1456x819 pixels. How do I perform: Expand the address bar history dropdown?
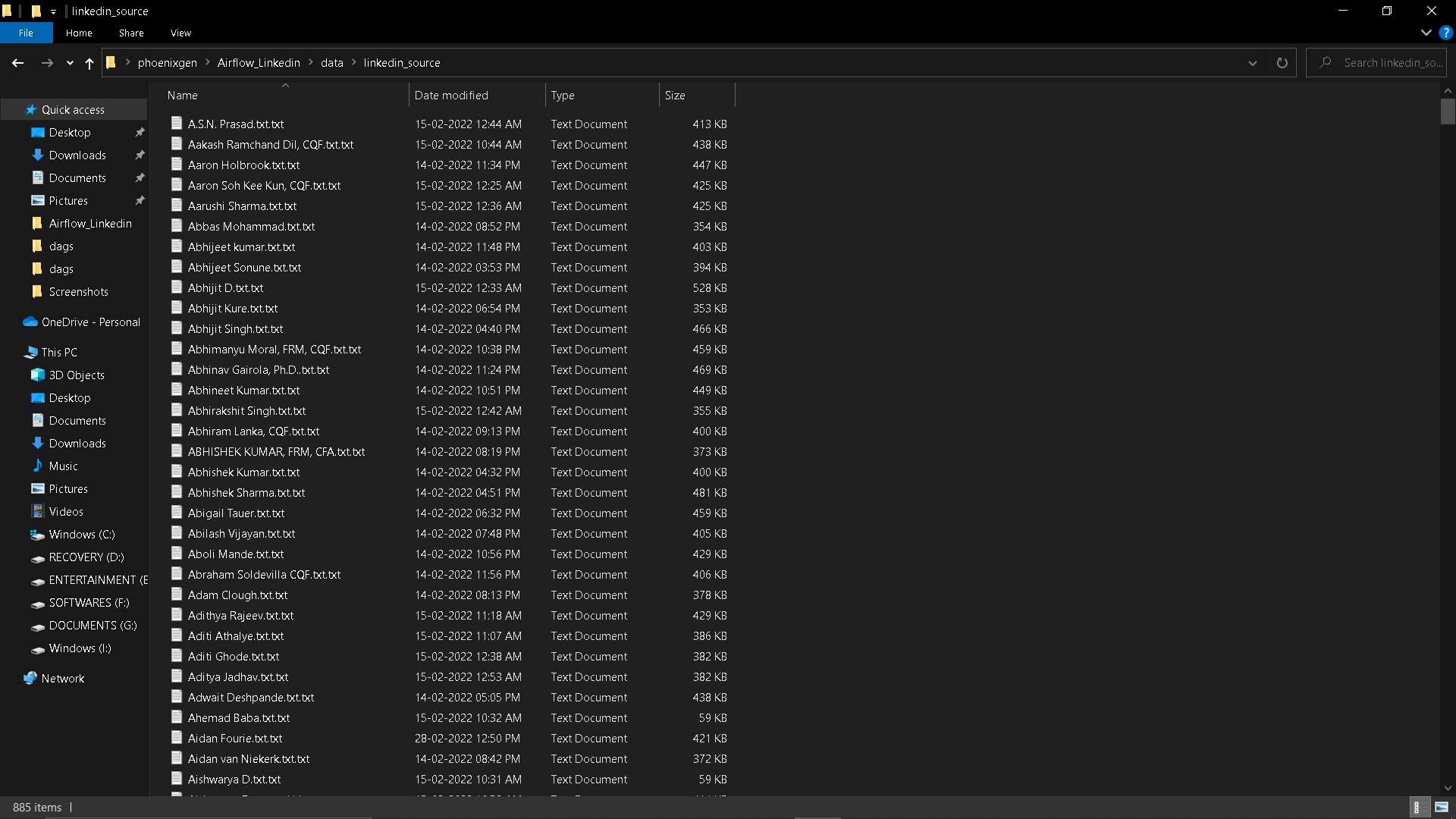tap(1252, 63)
